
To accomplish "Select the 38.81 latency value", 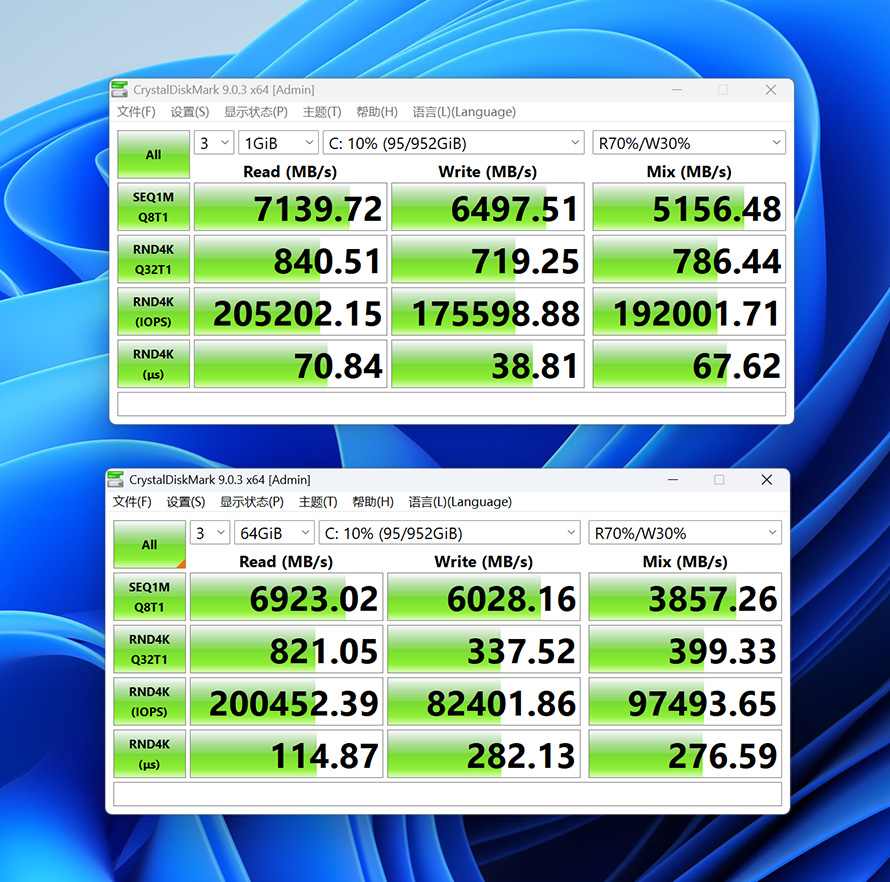I will (488, 364).
